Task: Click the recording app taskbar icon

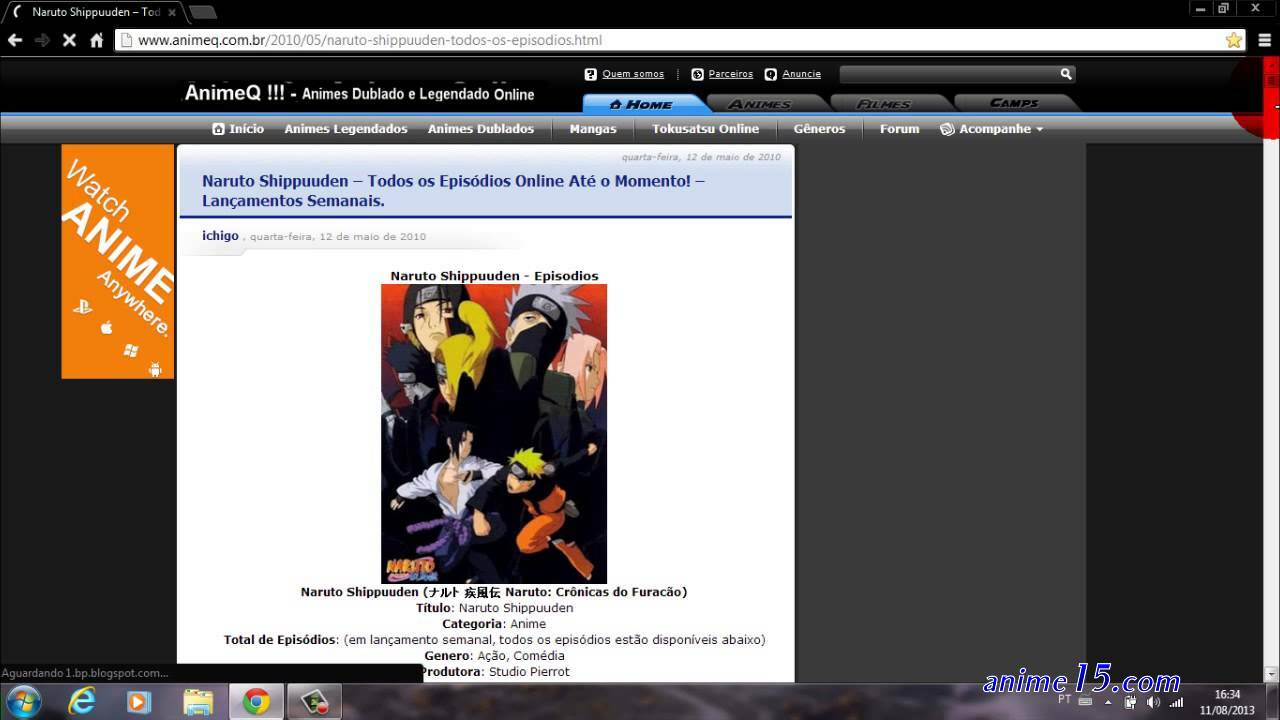Action: (x=314, y=702)
